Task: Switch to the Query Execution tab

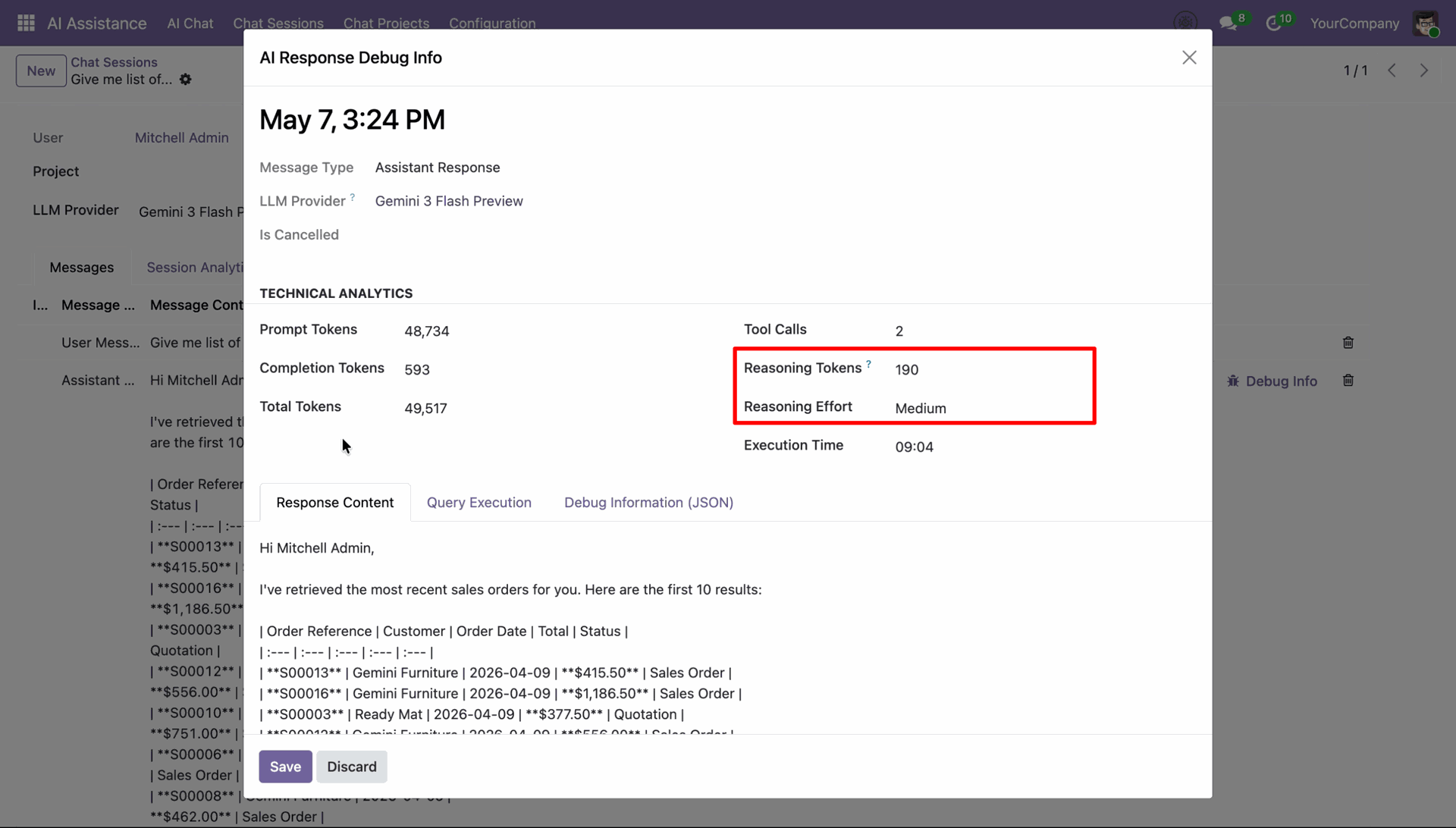Action: point(479,503)
